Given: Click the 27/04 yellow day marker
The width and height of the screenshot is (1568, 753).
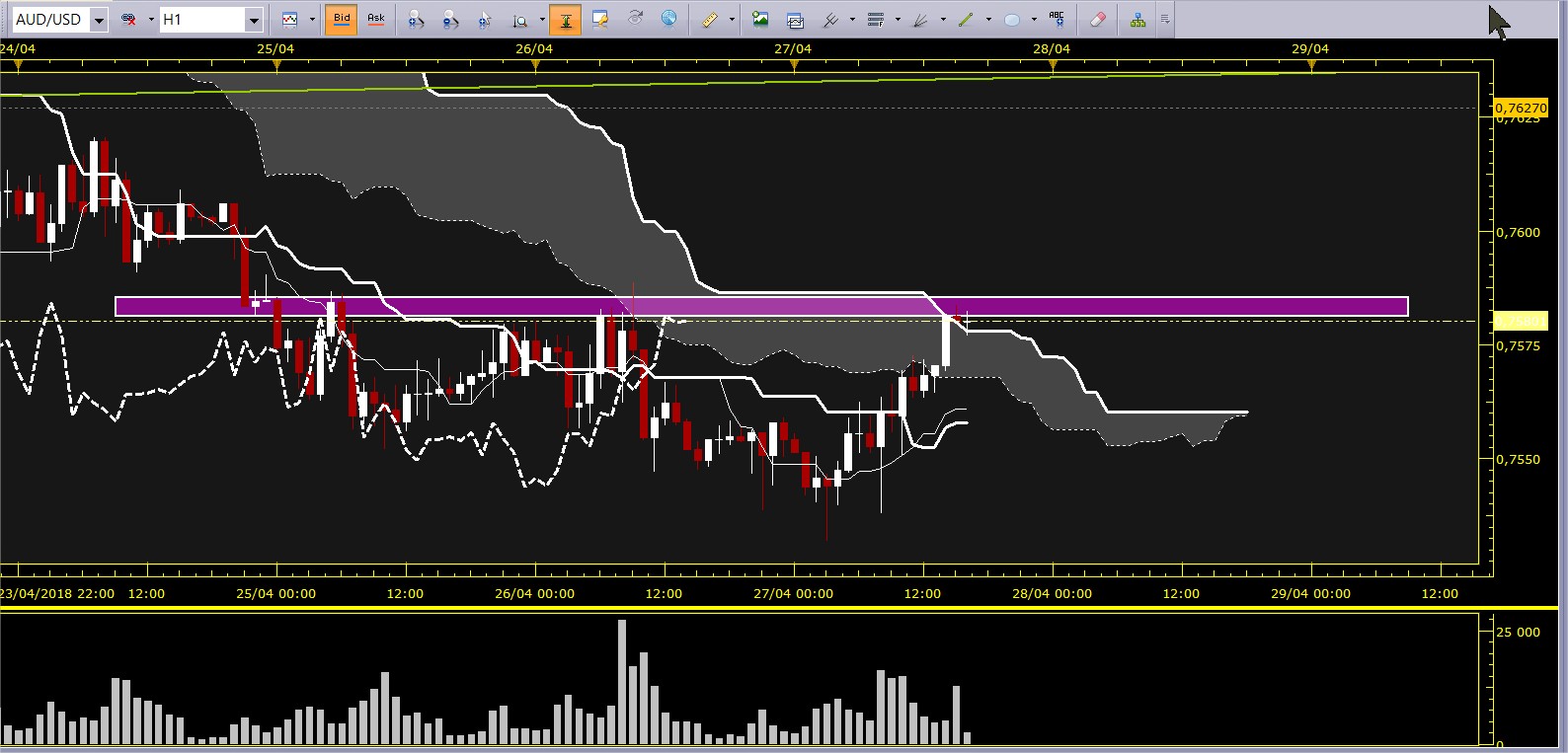Looking at the screenshot, I should 794,65.
